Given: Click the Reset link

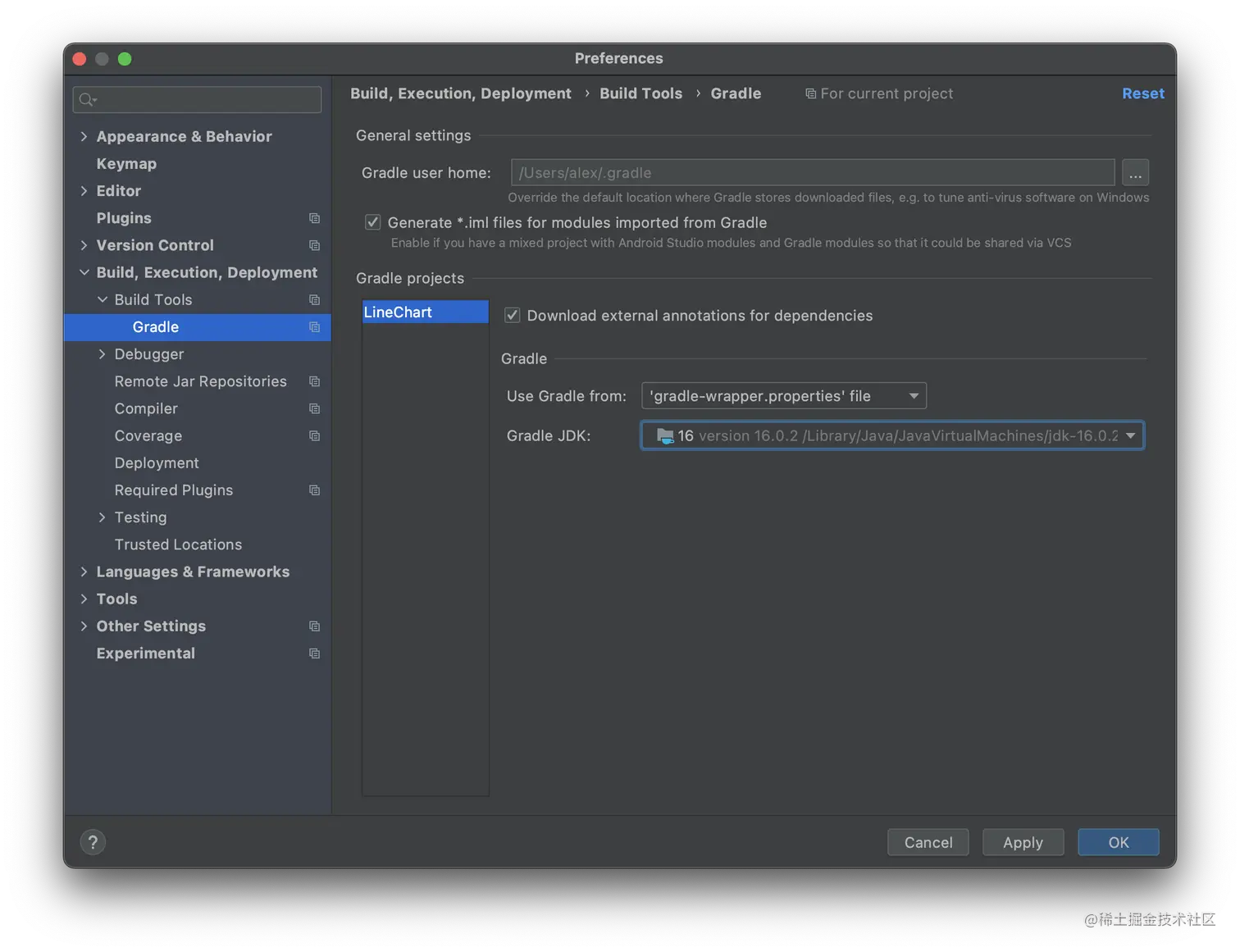Looking at the screenshot, I should (1142, 93).
